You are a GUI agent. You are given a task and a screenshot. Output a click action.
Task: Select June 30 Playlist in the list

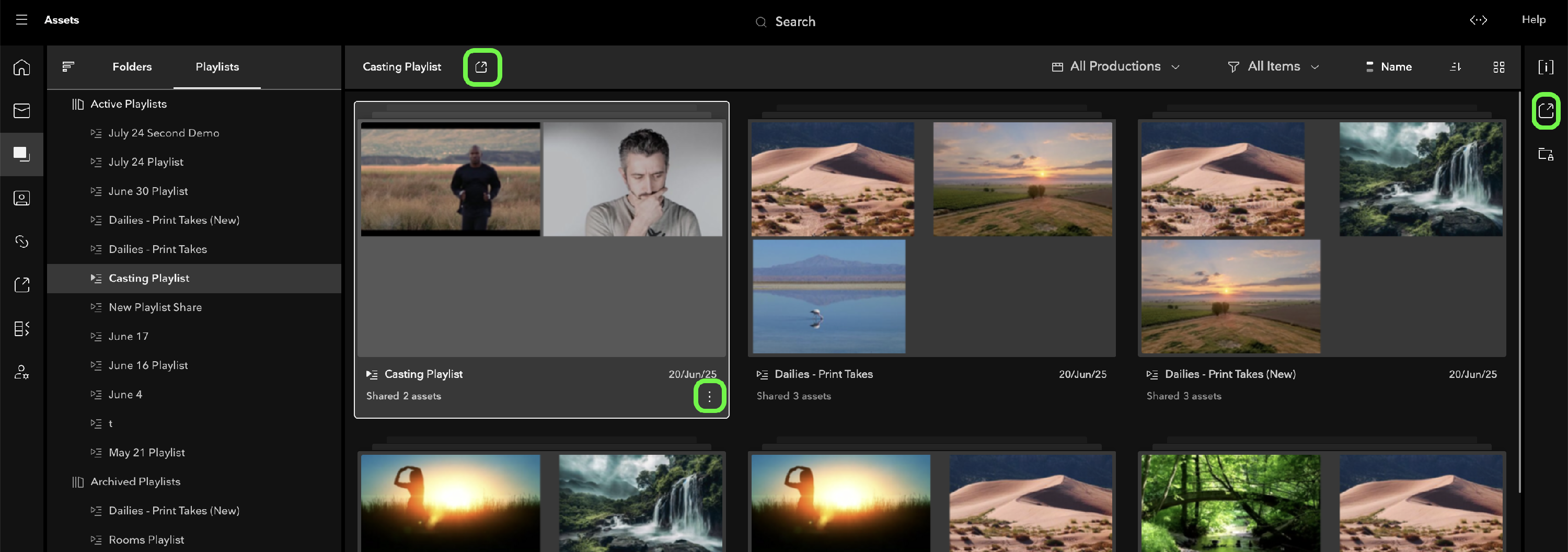point(148,191)
